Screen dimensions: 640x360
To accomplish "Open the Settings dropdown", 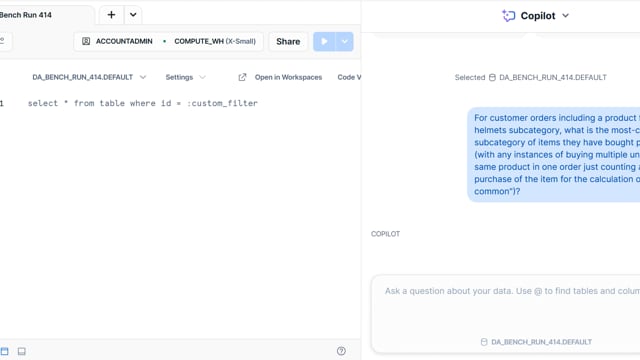I will [185, 77].
